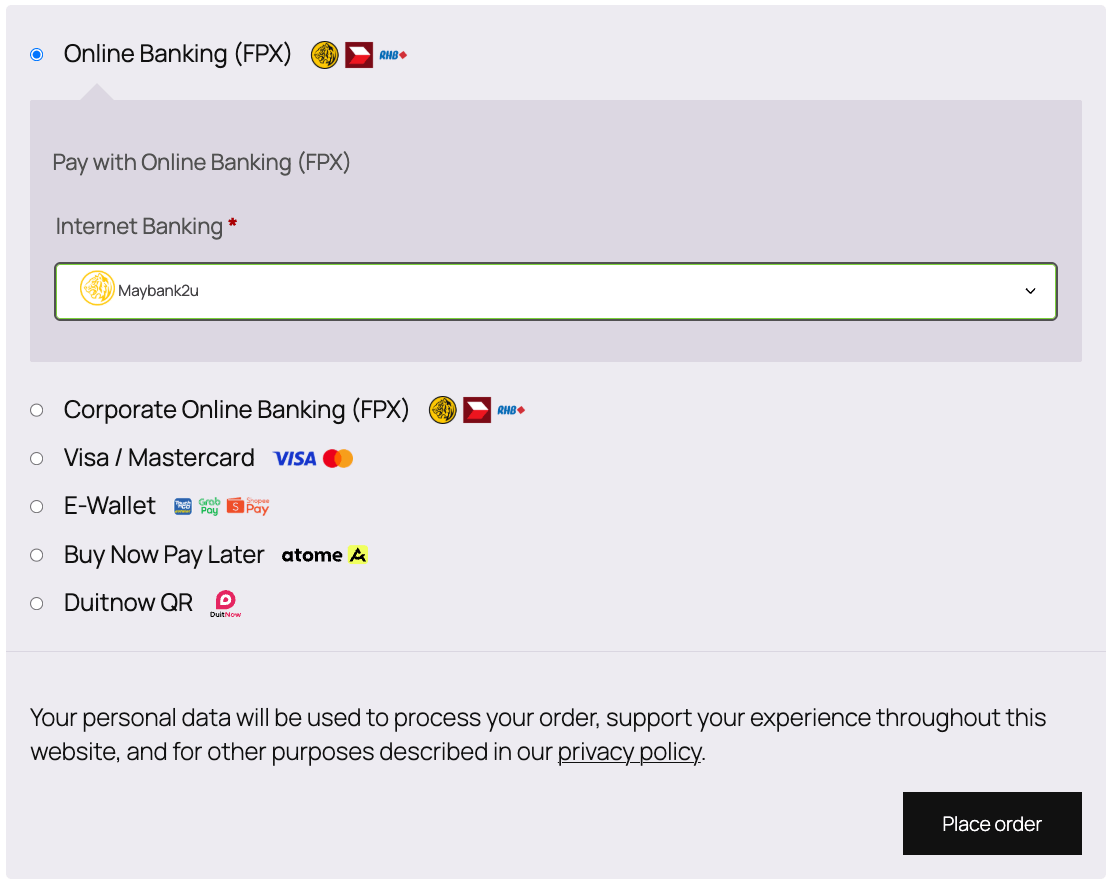Click the Mastercard logo
The width and height of the screenshot is (1114, 888).
[x=339, y=459]
